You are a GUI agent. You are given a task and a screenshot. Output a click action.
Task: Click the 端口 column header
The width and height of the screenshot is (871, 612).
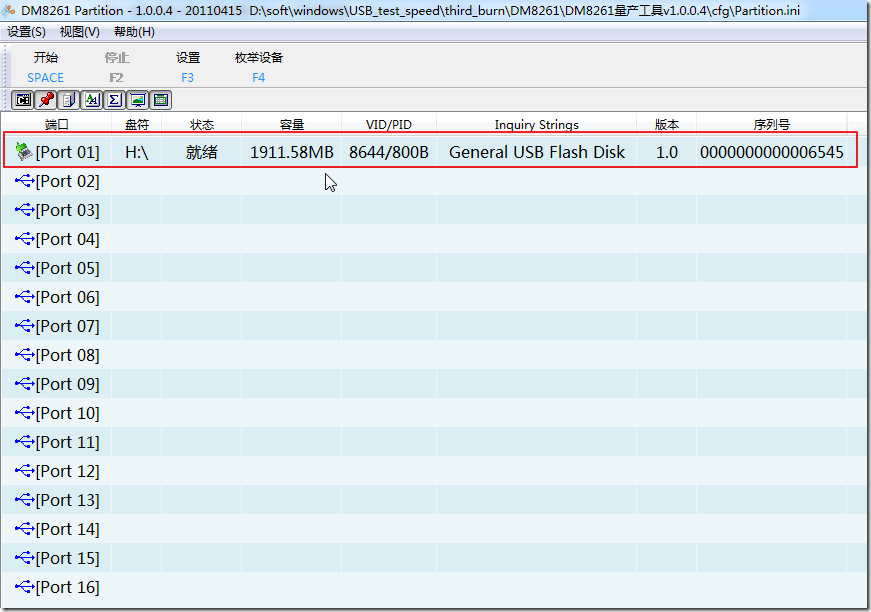[57, 124]
